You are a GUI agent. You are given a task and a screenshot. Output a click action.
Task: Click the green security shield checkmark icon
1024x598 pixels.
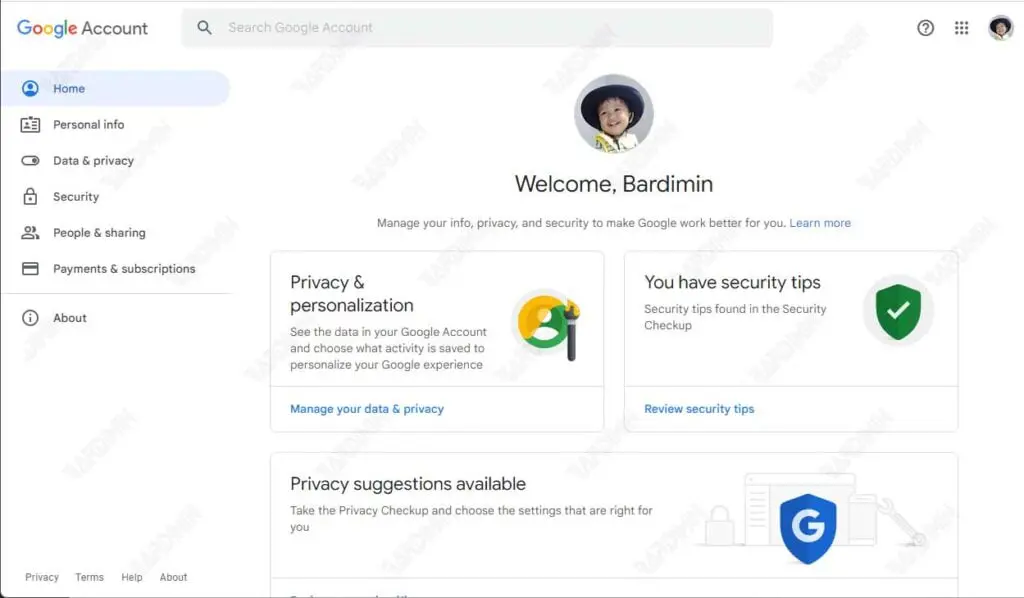(x=898, y=311)
